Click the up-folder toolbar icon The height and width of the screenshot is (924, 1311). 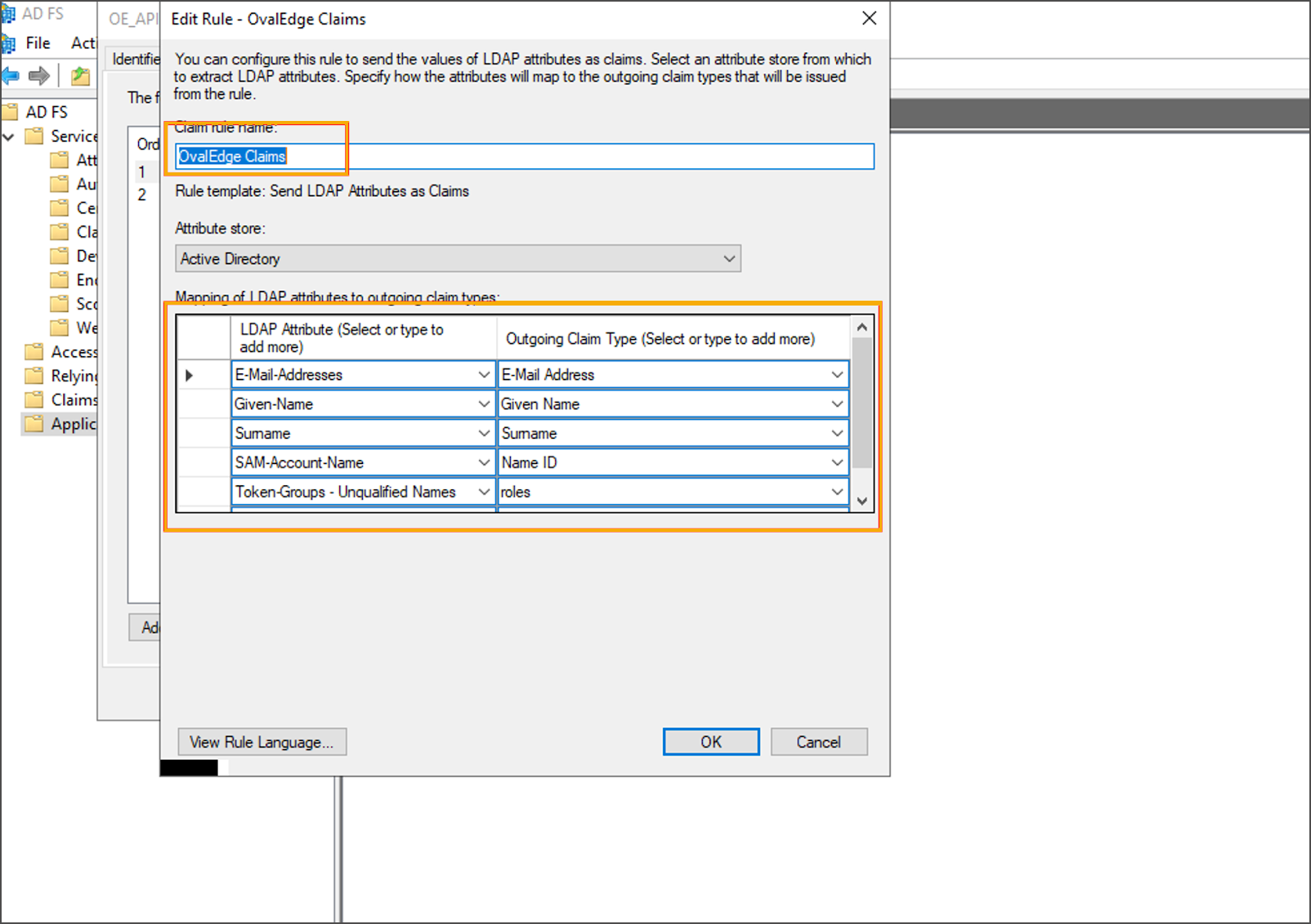coord(80,76)
